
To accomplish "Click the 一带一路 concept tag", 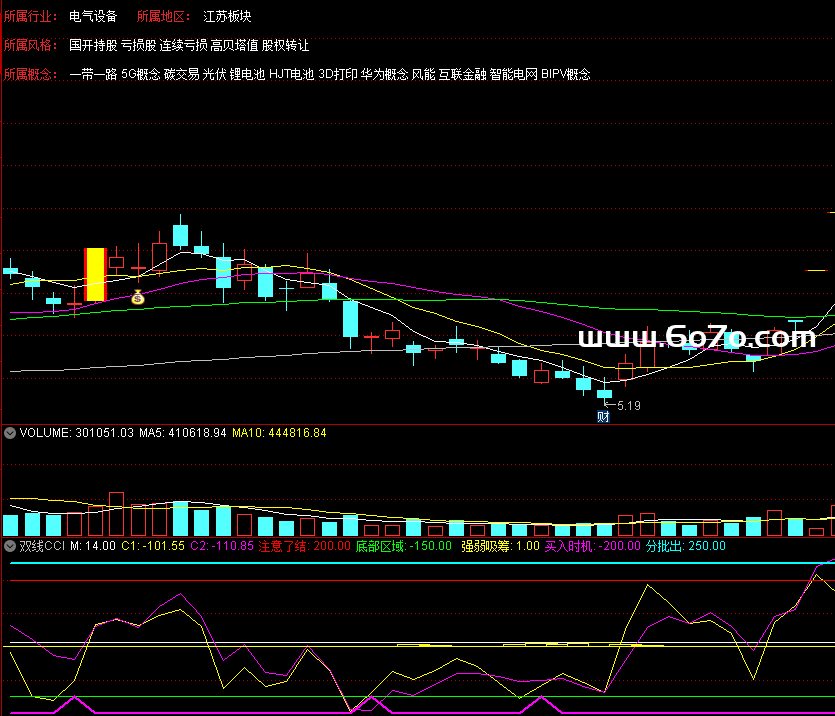I will tap(93, 74).
